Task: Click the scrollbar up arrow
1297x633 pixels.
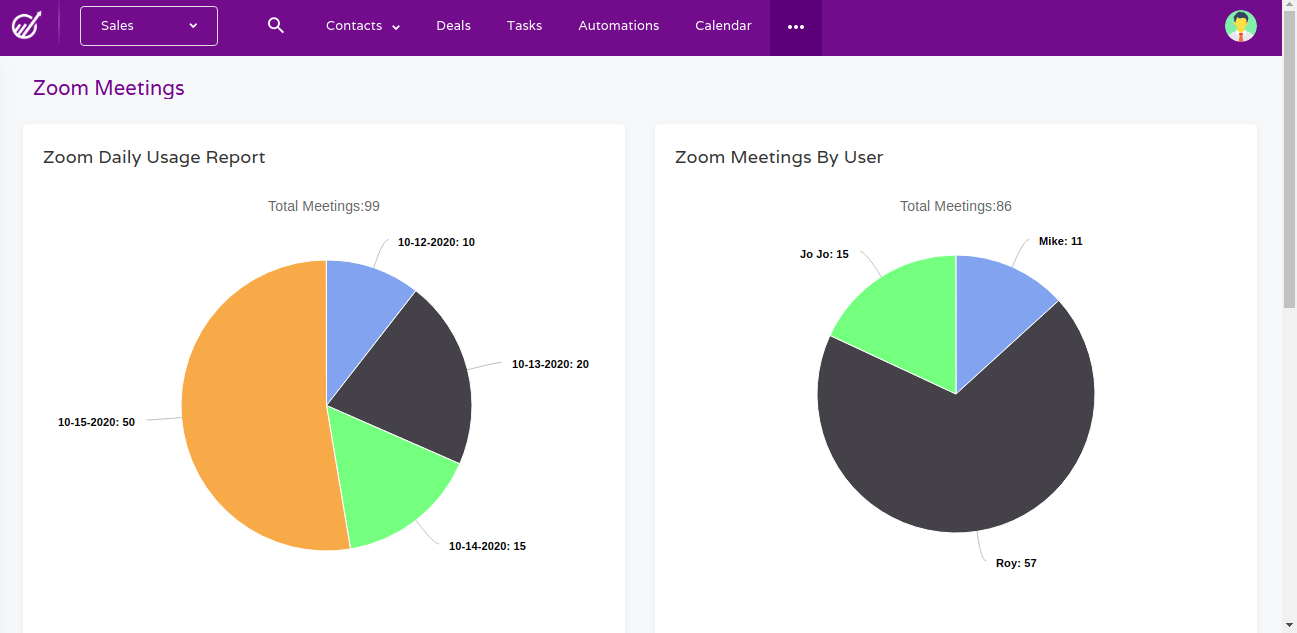Action: [1290, 6]
